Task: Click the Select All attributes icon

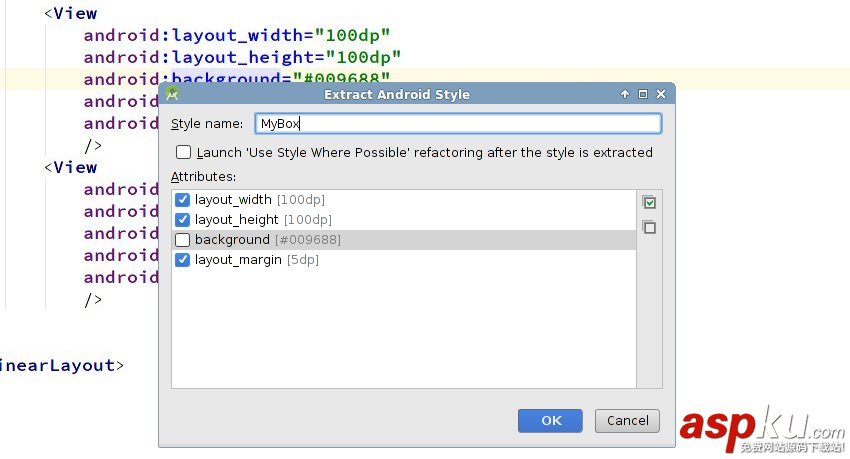Action: tap(649, 203)
